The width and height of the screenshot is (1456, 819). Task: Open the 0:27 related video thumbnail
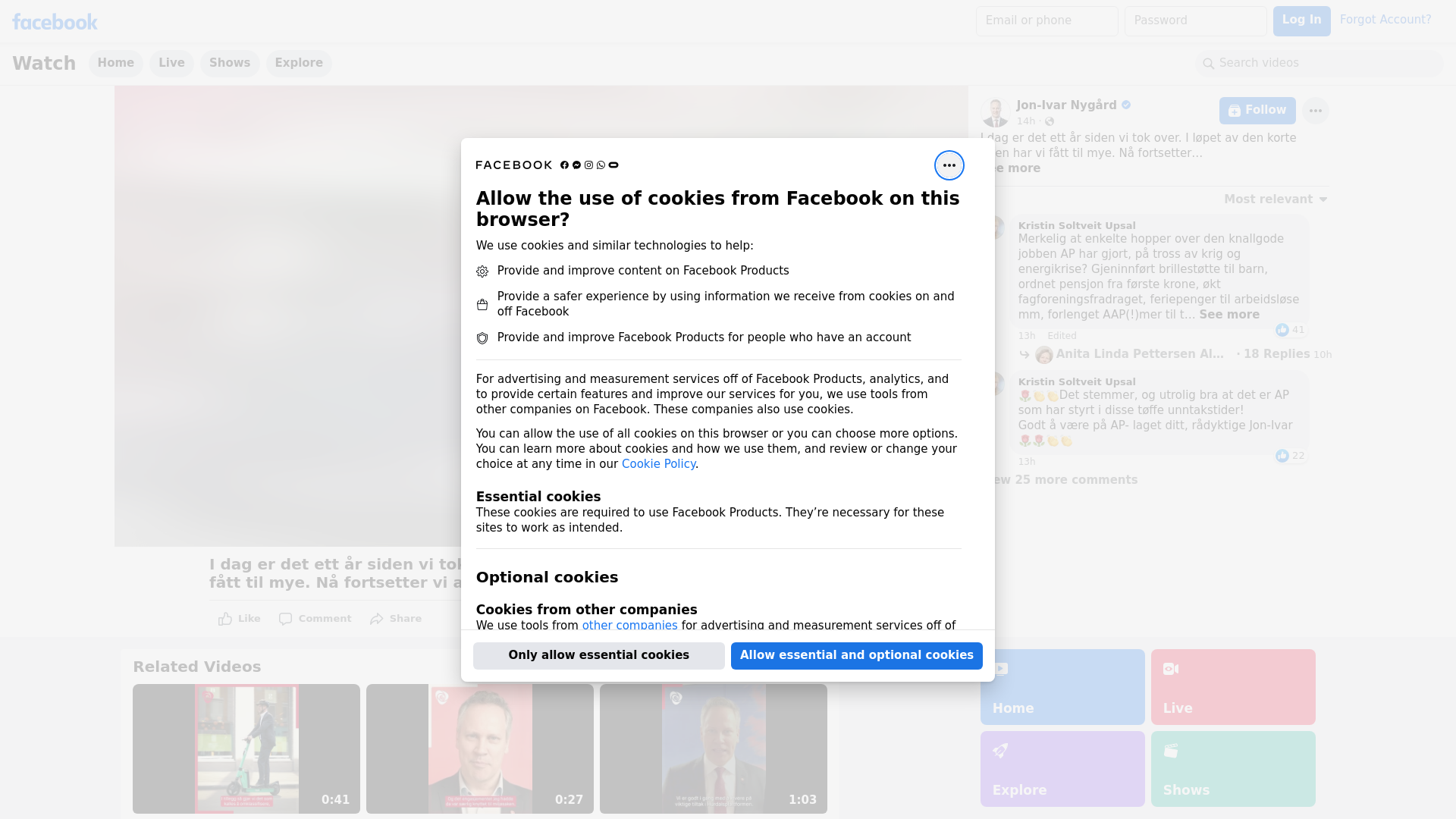pyautogui.click(x=480, y=749)
